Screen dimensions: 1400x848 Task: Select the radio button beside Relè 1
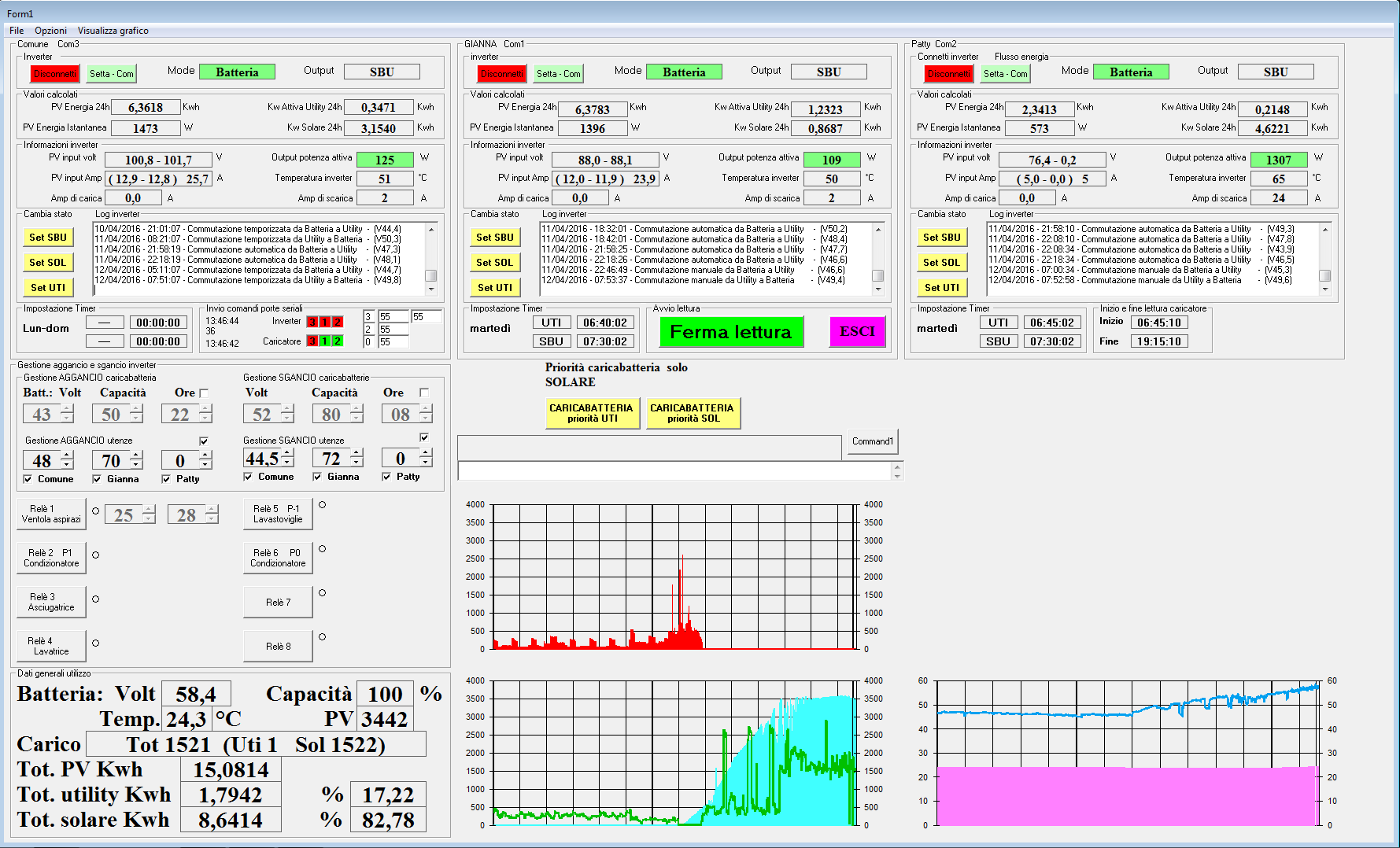click(x=96, y=511)
